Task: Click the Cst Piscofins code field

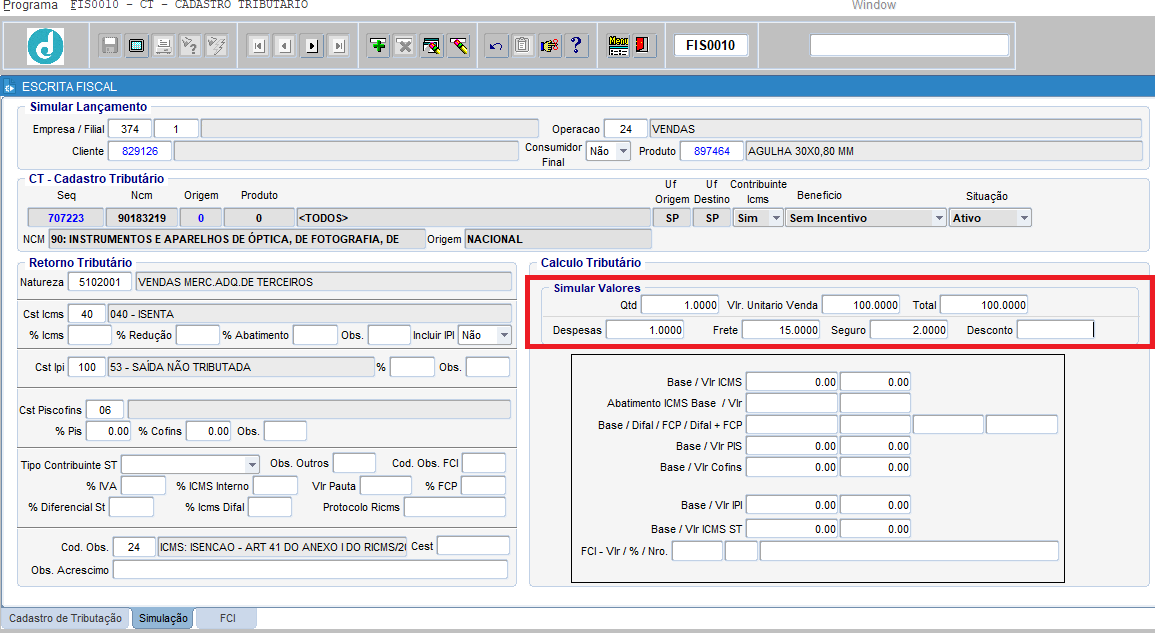Action: tap(105, 410)
